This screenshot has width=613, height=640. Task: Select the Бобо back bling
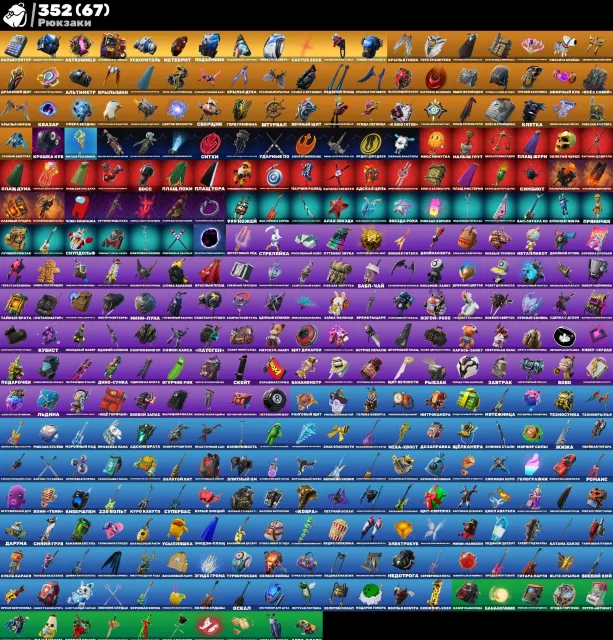click(564, 369)
